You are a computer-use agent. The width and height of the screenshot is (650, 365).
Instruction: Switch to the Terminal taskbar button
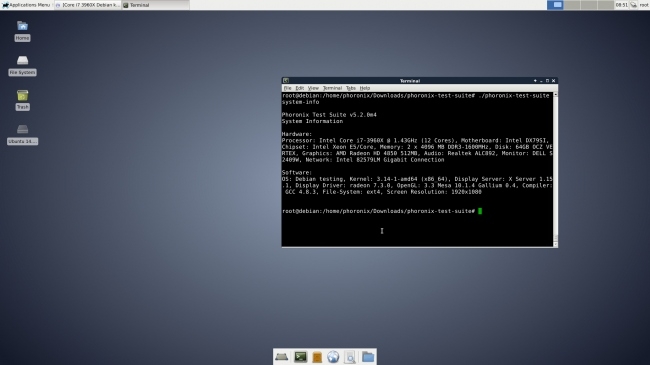pyautogui.click(x=155, y=5)
